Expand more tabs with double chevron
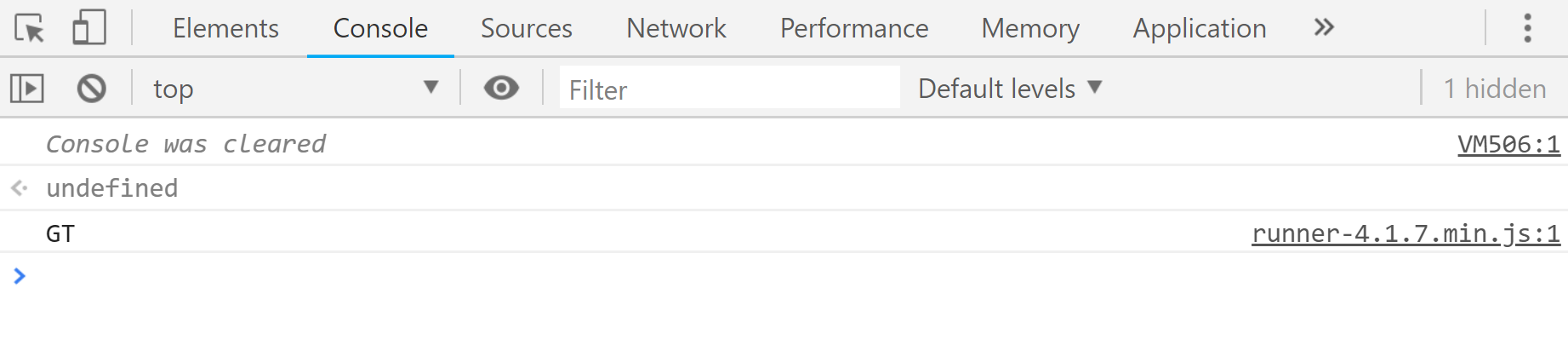Viewport: 1568px width, 351px height. click(1323, 27)
